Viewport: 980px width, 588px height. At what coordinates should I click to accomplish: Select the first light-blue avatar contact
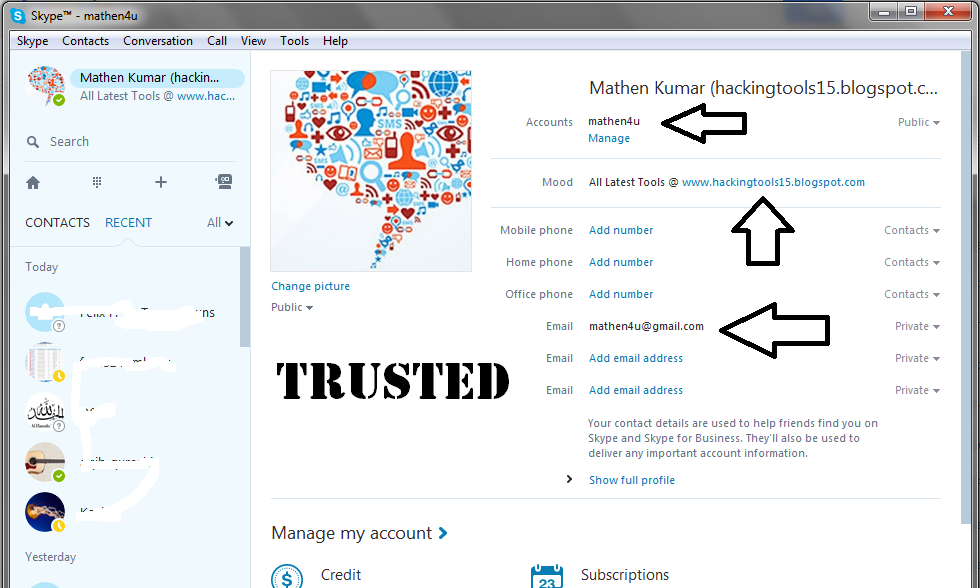(45, 312)
